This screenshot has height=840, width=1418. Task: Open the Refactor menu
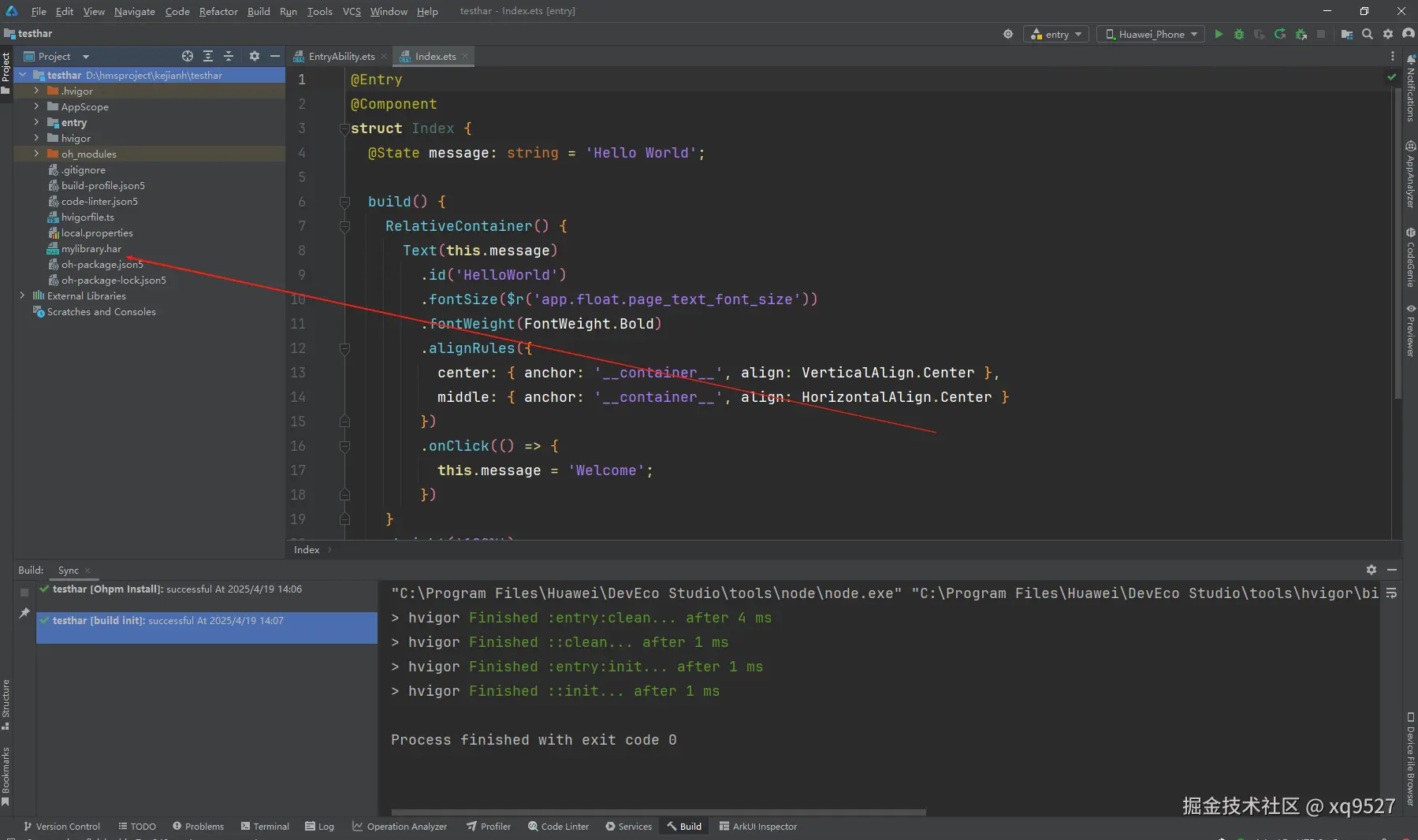click(218, 11)
